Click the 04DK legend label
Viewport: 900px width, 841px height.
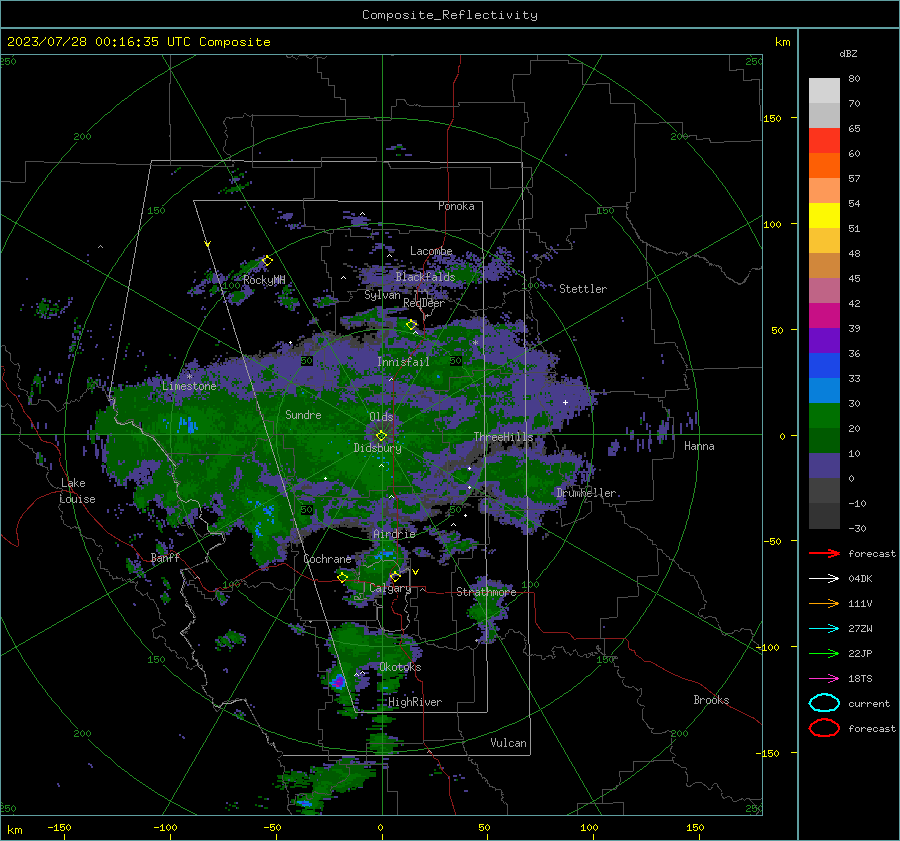coord(860,579)
